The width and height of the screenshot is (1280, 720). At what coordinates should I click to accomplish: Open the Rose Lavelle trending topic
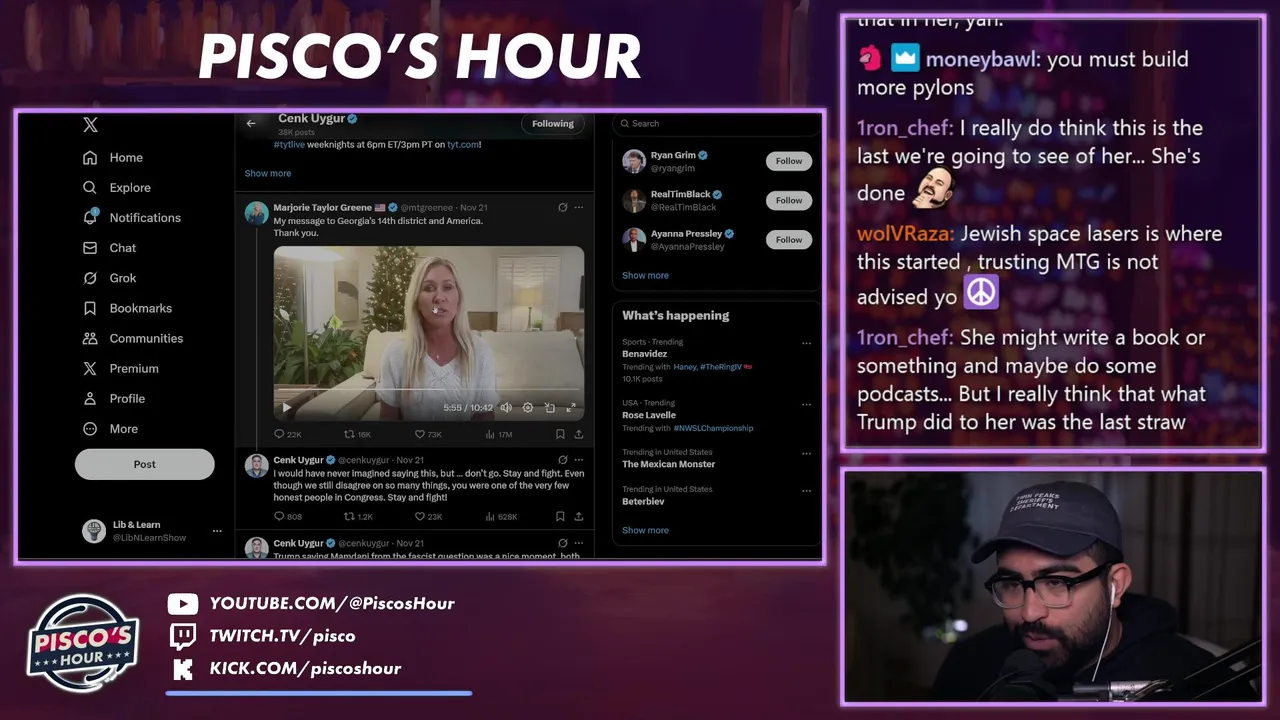(649, 415)
